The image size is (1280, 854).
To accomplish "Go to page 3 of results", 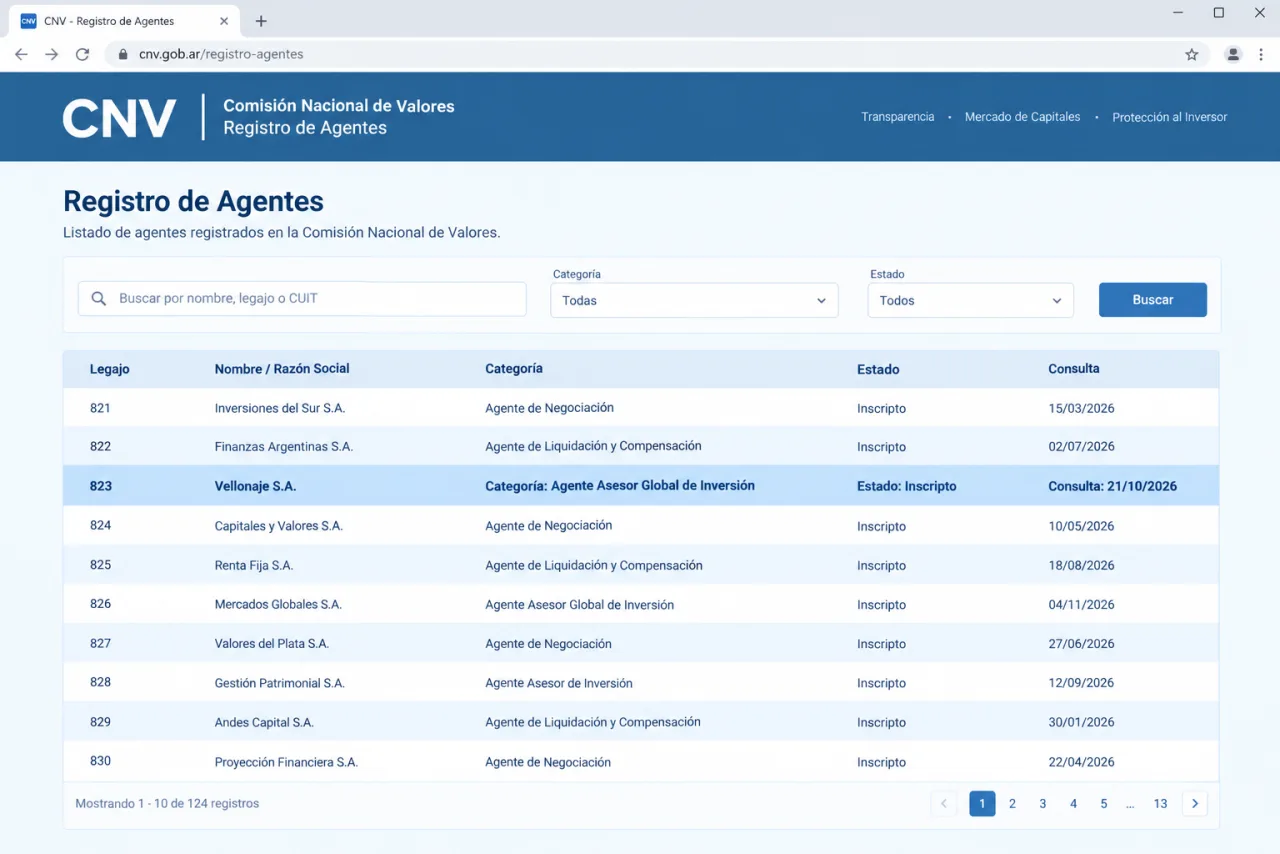I will coord(1043,803).
